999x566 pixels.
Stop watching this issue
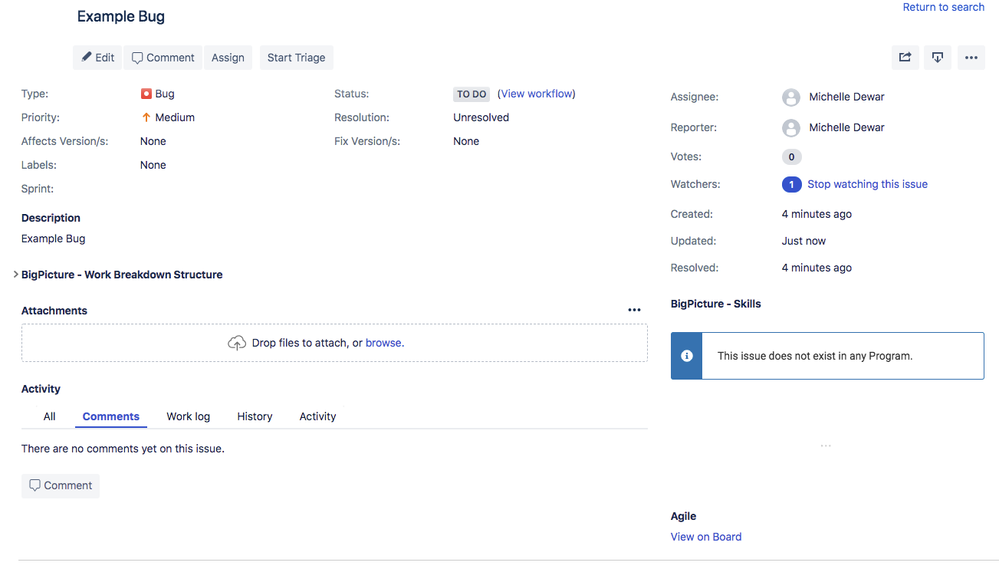point(867,184)
